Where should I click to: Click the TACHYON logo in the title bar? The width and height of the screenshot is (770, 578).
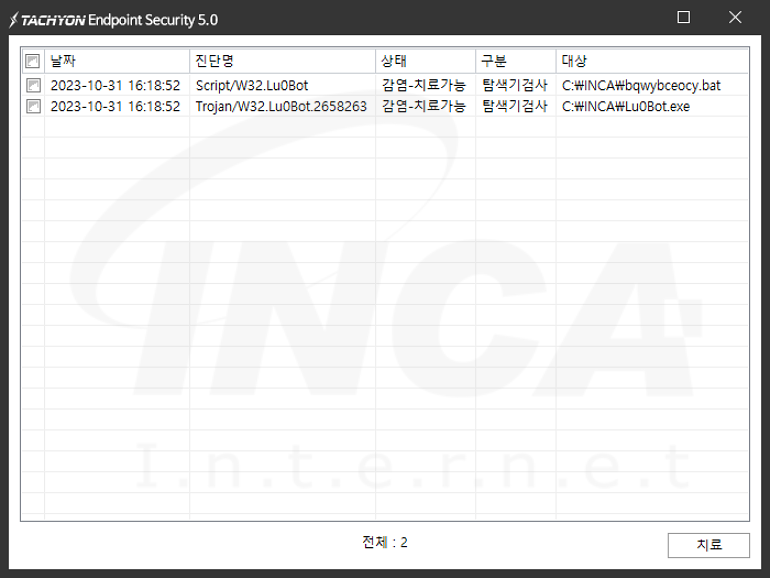click(x=47, y=20)
